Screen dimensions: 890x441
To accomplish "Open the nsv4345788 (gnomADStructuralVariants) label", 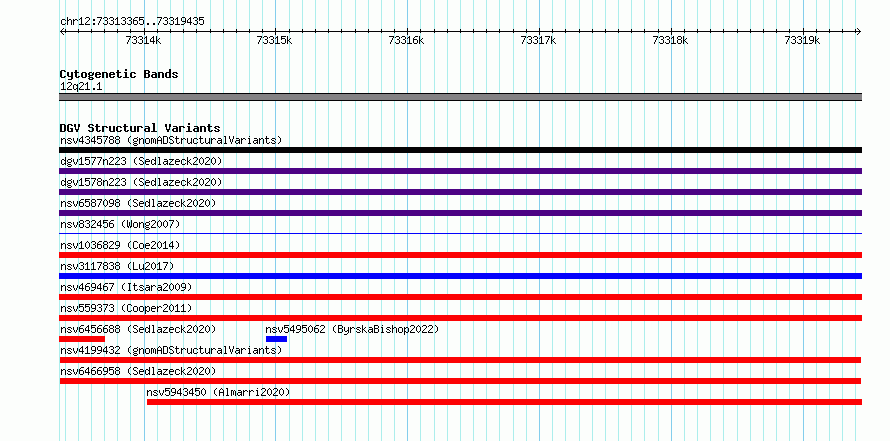I will click(x=171, y=140).
